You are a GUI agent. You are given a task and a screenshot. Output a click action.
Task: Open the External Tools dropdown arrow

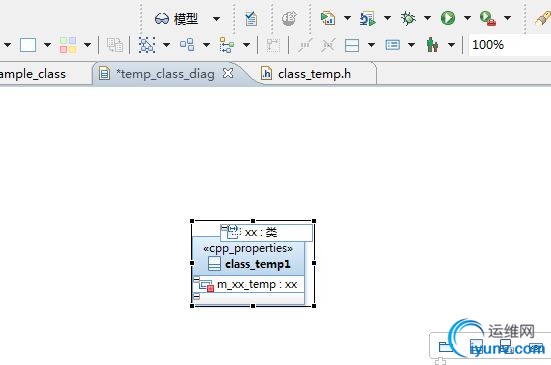coord(507,18)
